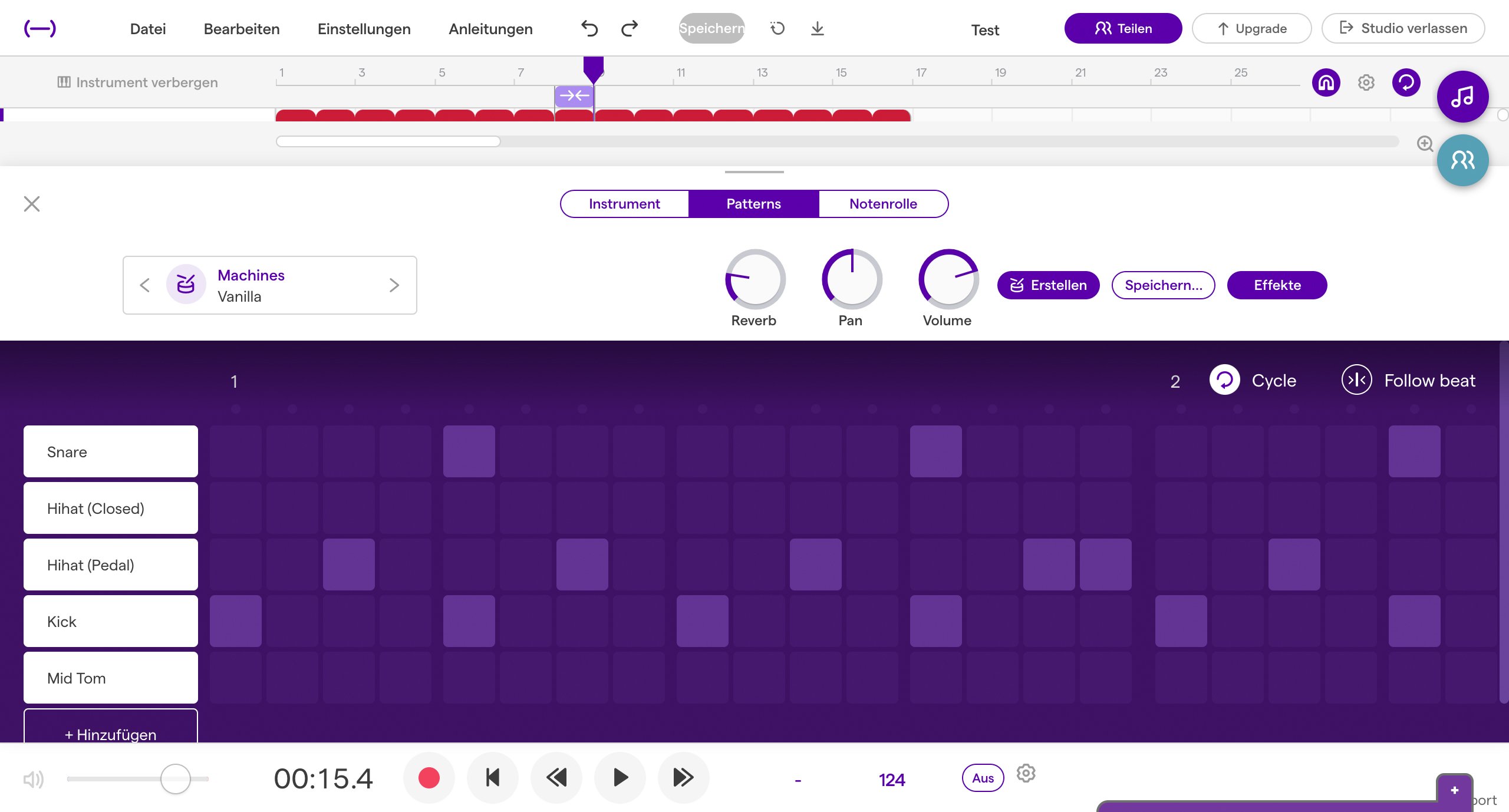Viewport: 1509px width, 812px height.
Task: Open the Einstellungen menu
Action: click(364, 29)
